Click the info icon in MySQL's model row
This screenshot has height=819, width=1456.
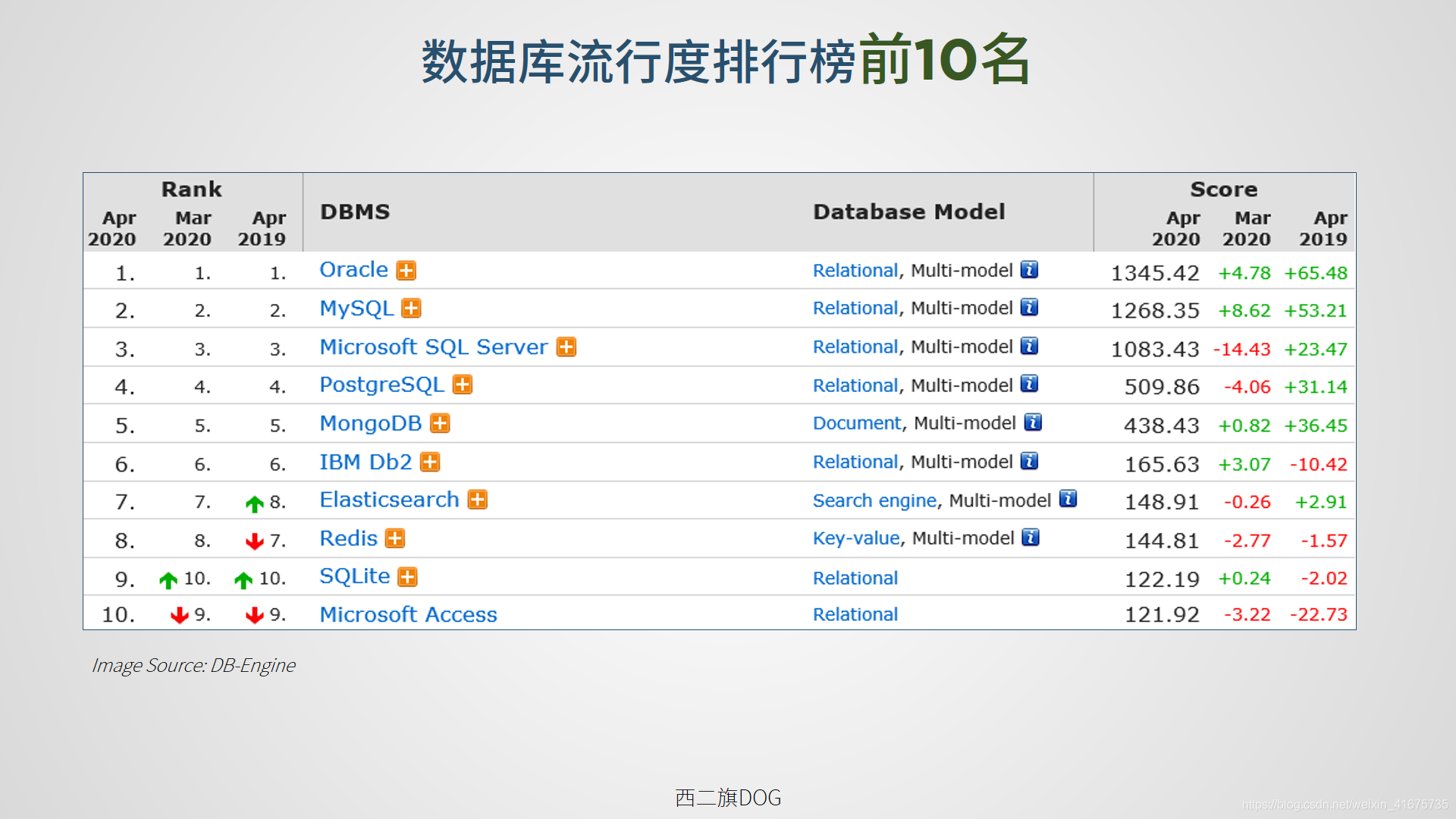[1029, 308]
